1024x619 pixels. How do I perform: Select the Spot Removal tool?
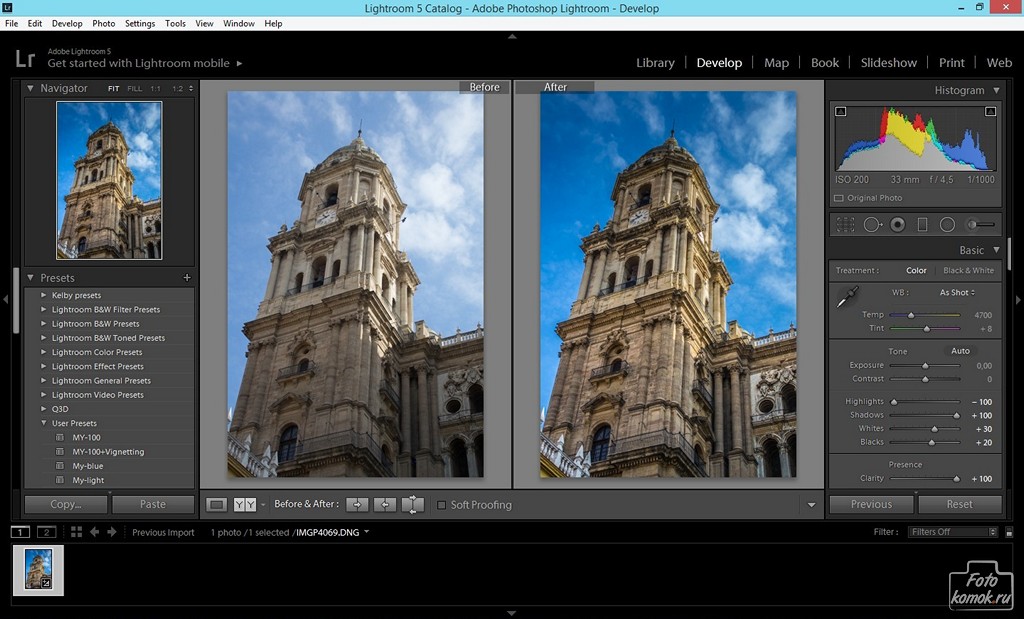872,225
